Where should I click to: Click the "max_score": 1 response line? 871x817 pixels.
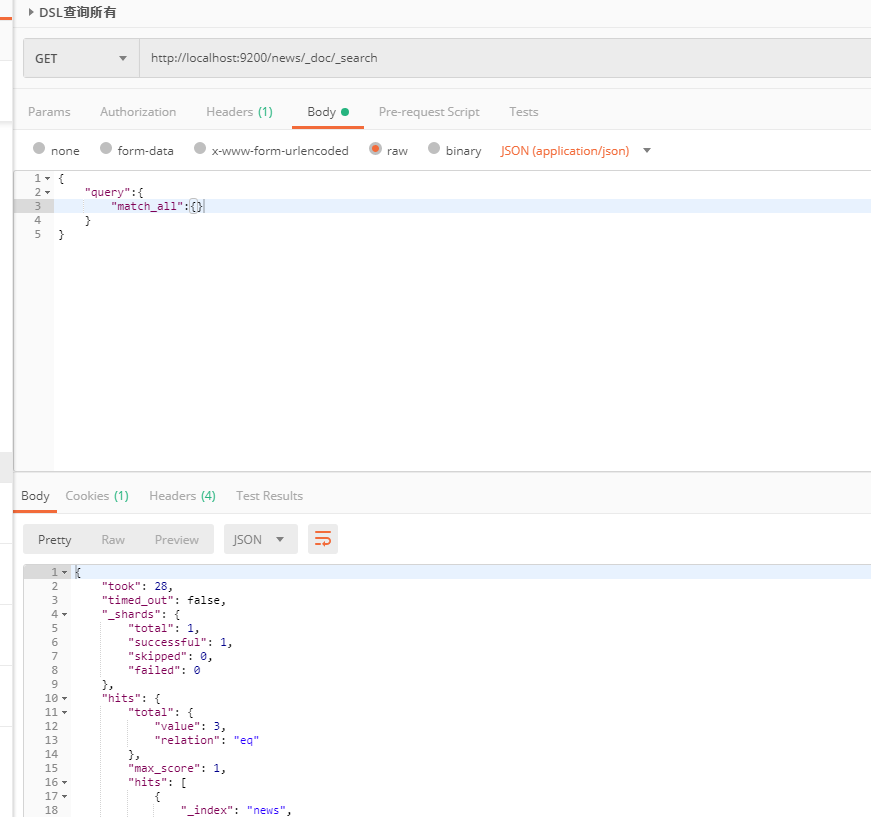[177, 768]
